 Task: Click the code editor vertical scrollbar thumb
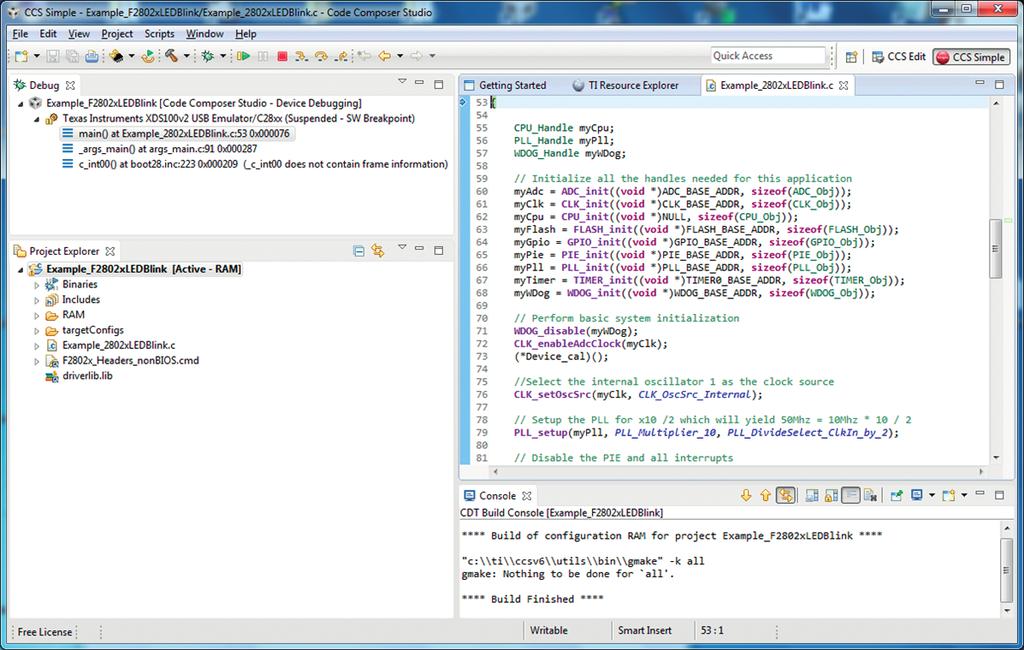(x=995, y=249)
